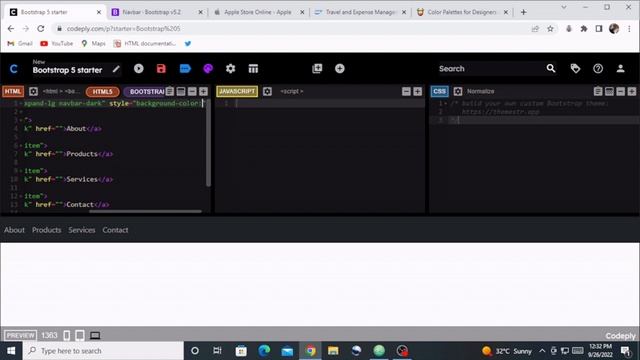Click the Contact link in the preview navbar

tap(115, 230)
